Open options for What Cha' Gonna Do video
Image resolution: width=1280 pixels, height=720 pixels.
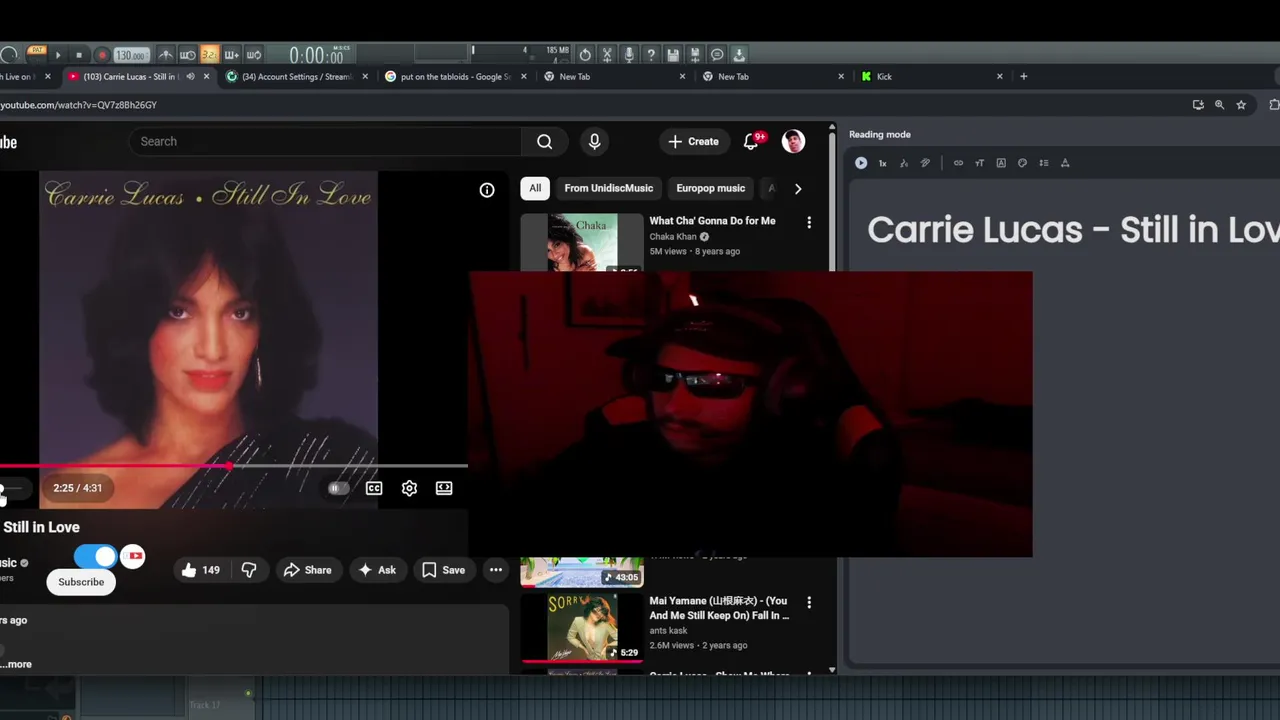point(809,222)
